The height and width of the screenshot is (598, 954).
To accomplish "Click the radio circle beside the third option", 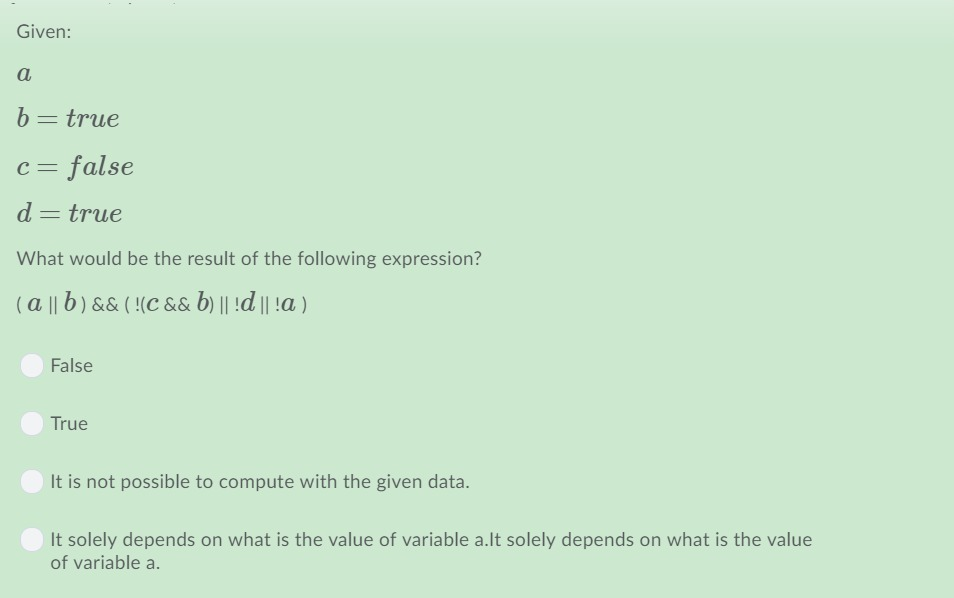I will point(32,481).
